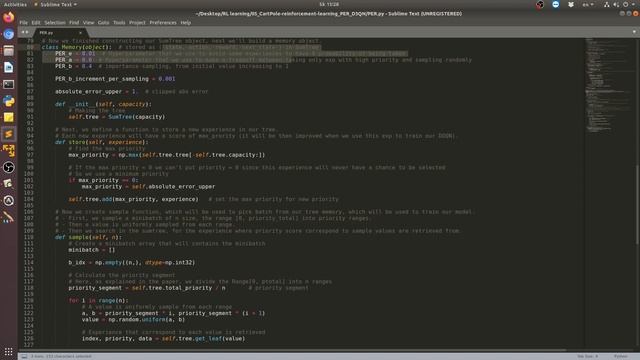Screen dimensions: 640x360
Task: Show Applications grid in the dock
Action: [x=9, y=351]
